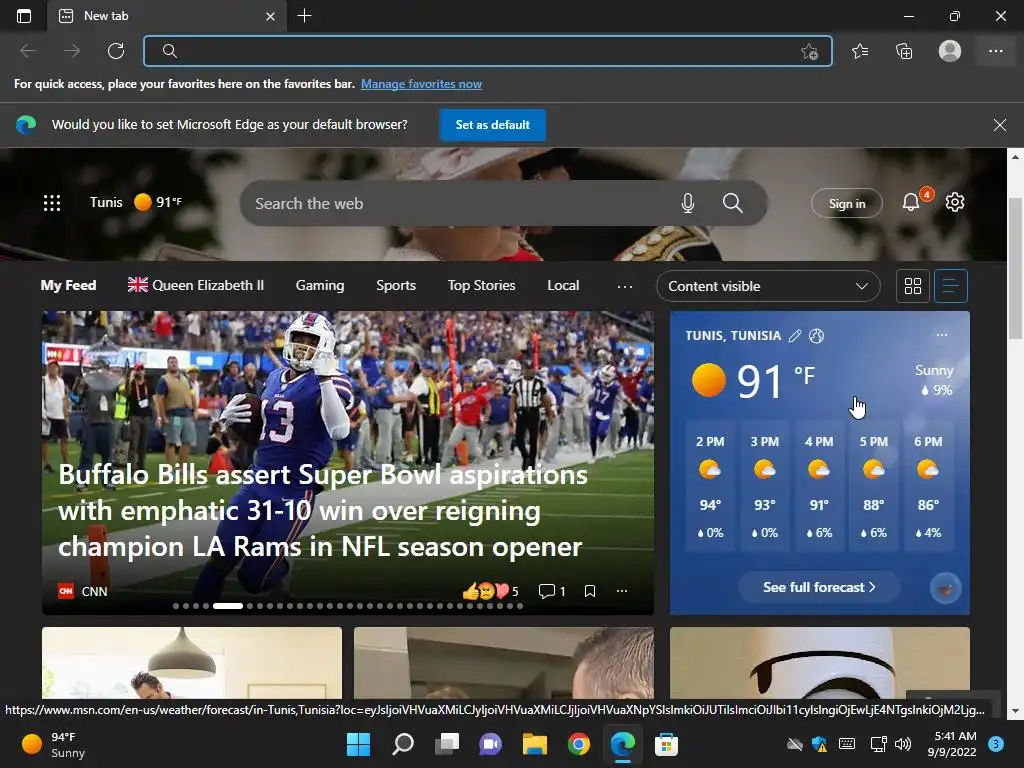Viewport: 1024px width, 768px height.
Task: Open the MSN app launcher grid
Action: click(52, 203)
